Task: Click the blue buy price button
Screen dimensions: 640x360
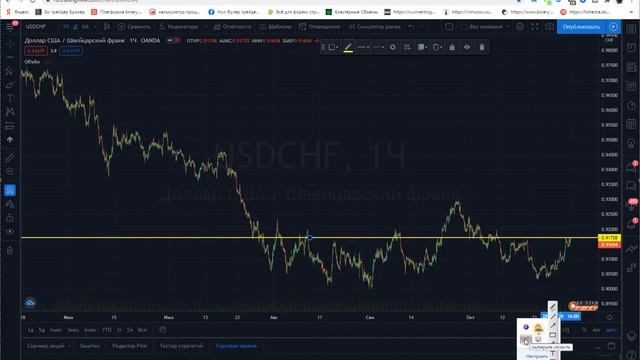Action: [71, 51]
